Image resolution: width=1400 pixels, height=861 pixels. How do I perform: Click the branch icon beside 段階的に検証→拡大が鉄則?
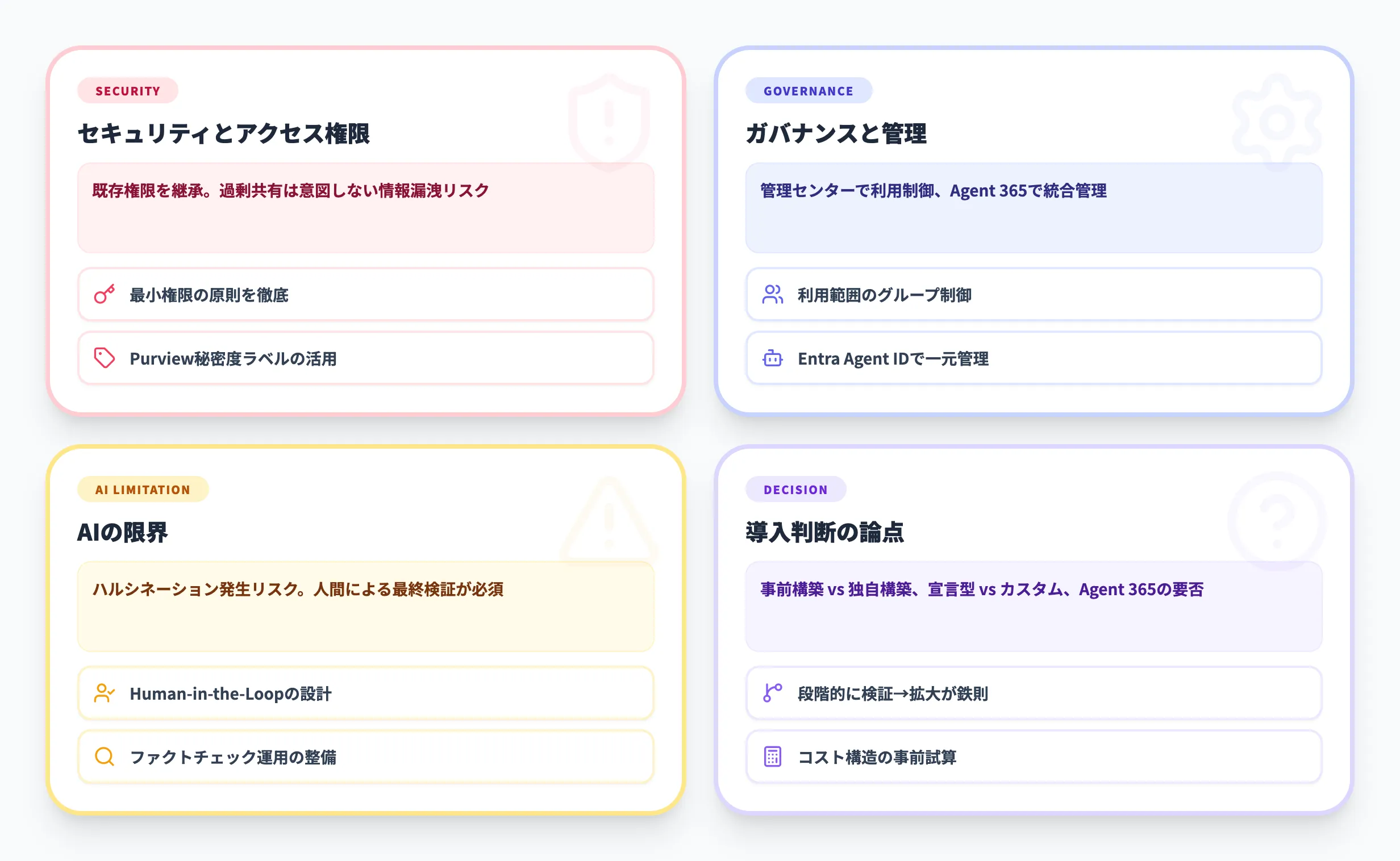coord(772,693)
